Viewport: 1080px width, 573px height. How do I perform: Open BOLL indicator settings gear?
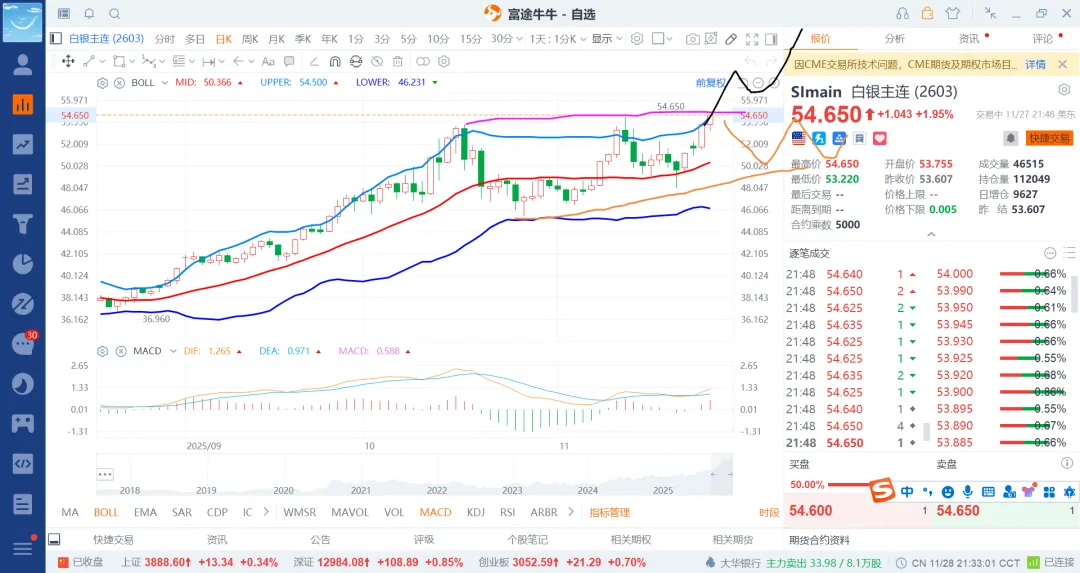(101, 83)
